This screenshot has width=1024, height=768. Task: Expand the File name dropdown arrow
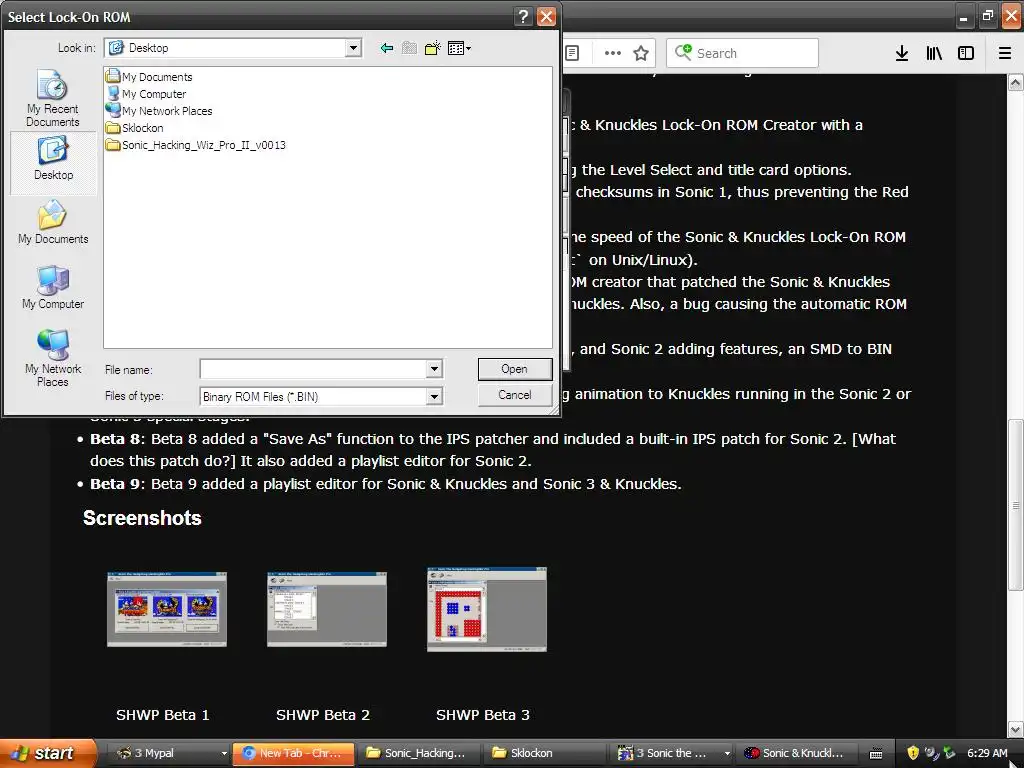pos(434,369)
